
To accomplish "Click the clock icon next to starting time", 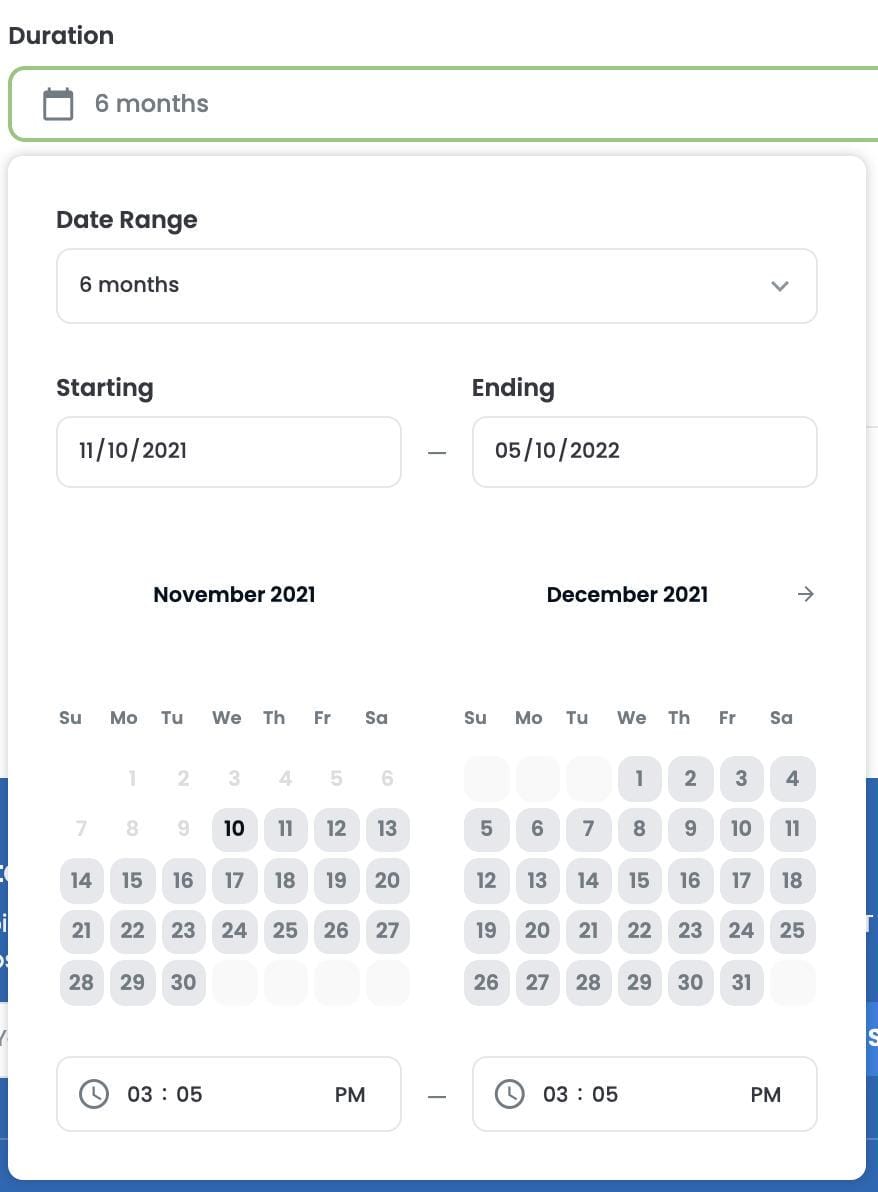I will coord(93,1094).
